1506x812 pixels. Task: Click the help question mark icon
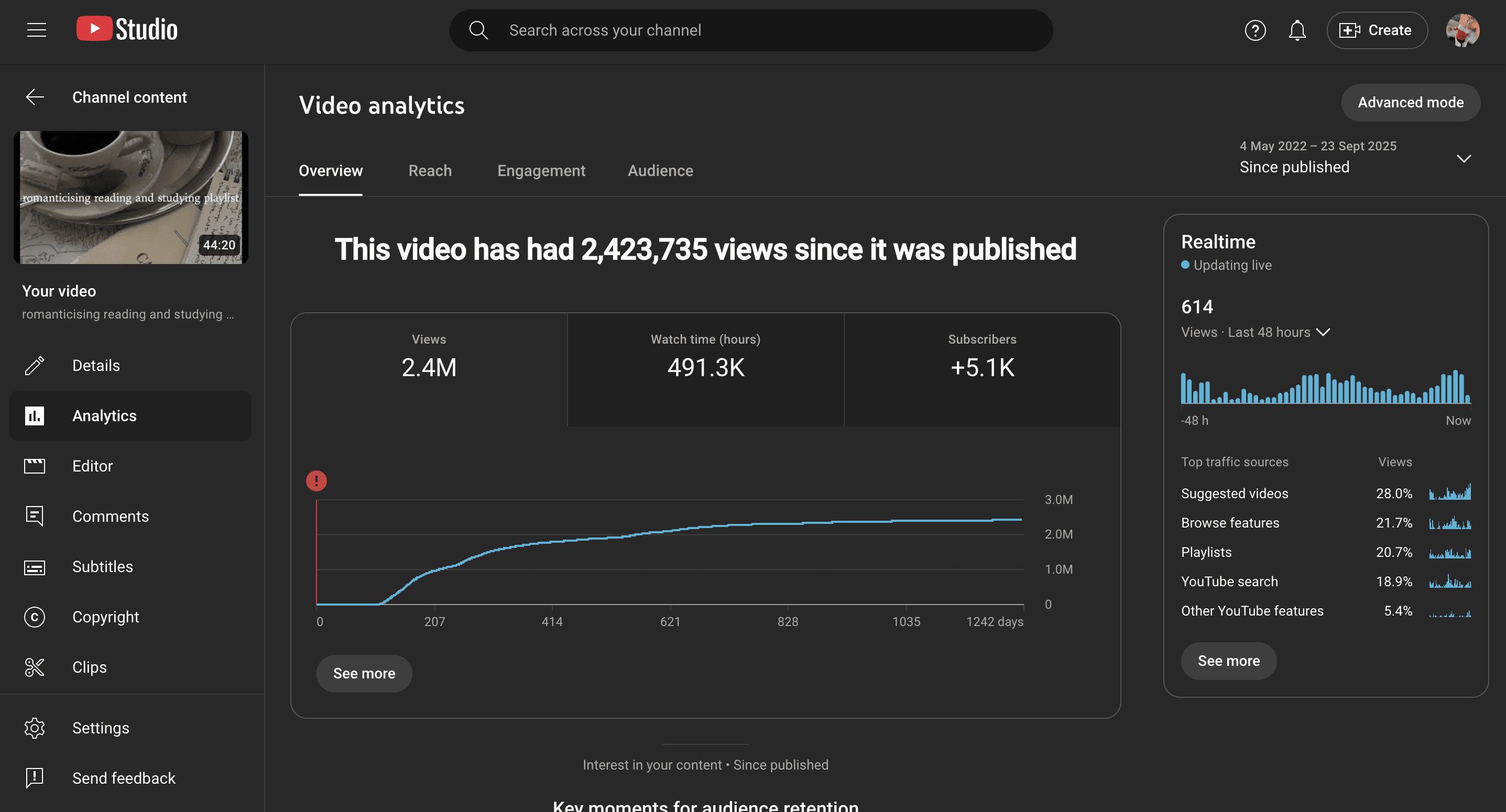(x=1254, y=30)
